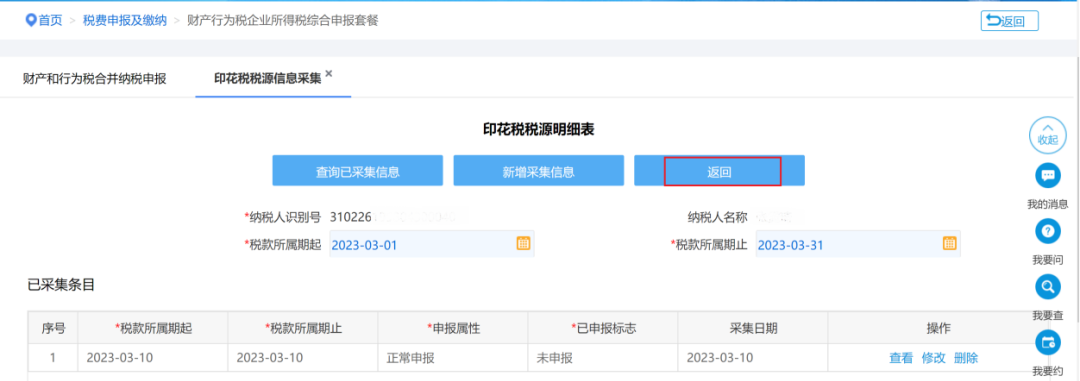Viewport: 1080px width, 381px height.
Task: Open the 我的消息 chat bubble icon
Action: (1048, 176)
